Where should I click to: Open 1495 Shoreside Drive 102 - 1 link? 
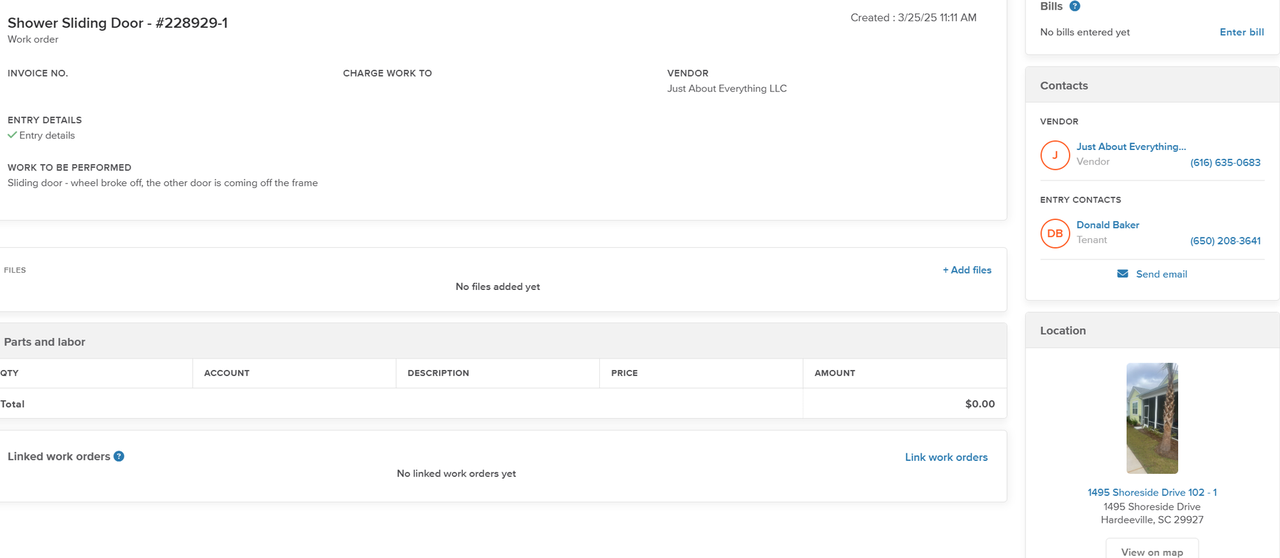(1152, 492)
